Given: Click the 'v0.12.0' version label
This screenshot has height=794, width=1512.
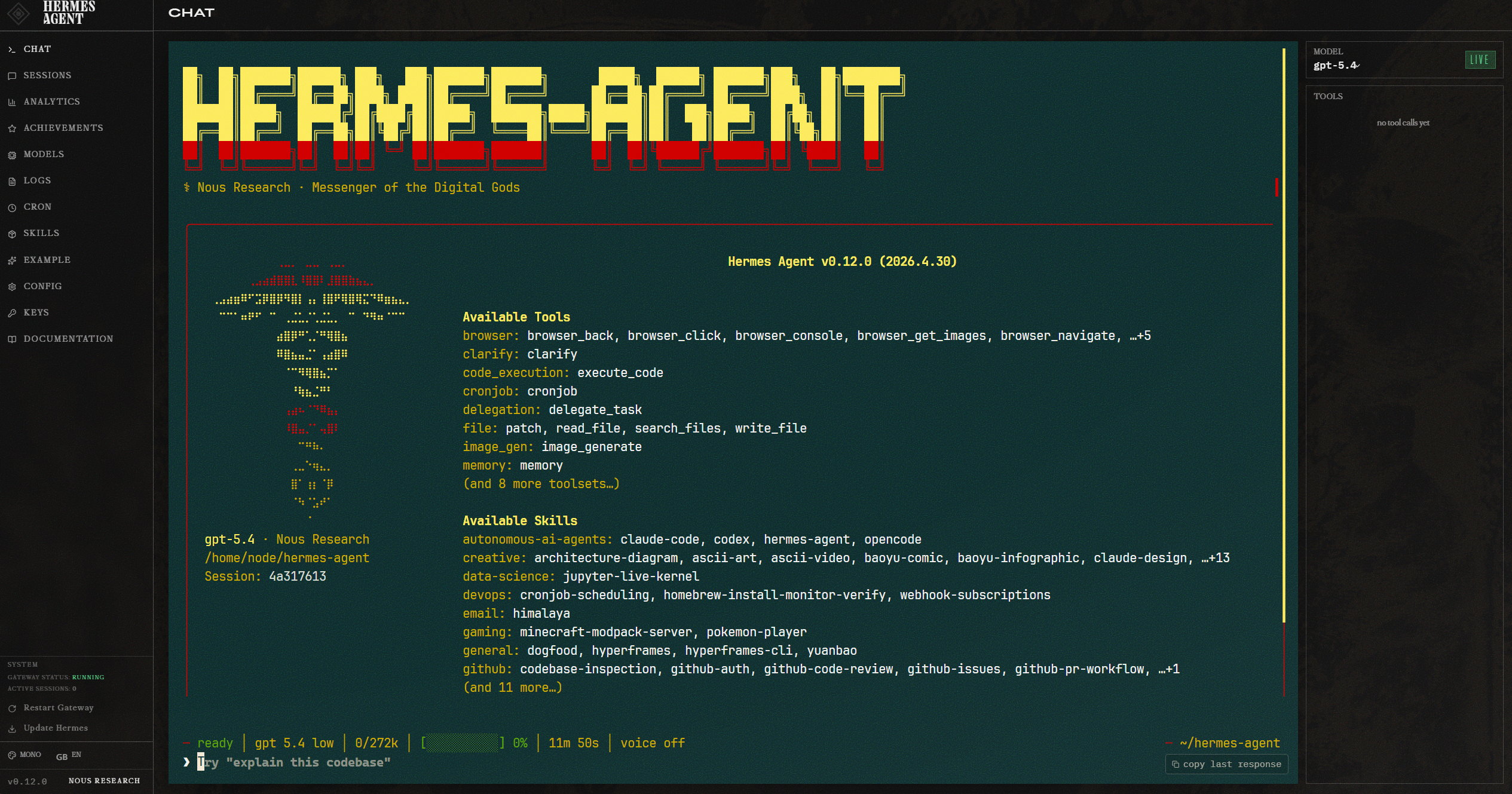Looking at the screenshot, I should [x=27, y=781].
